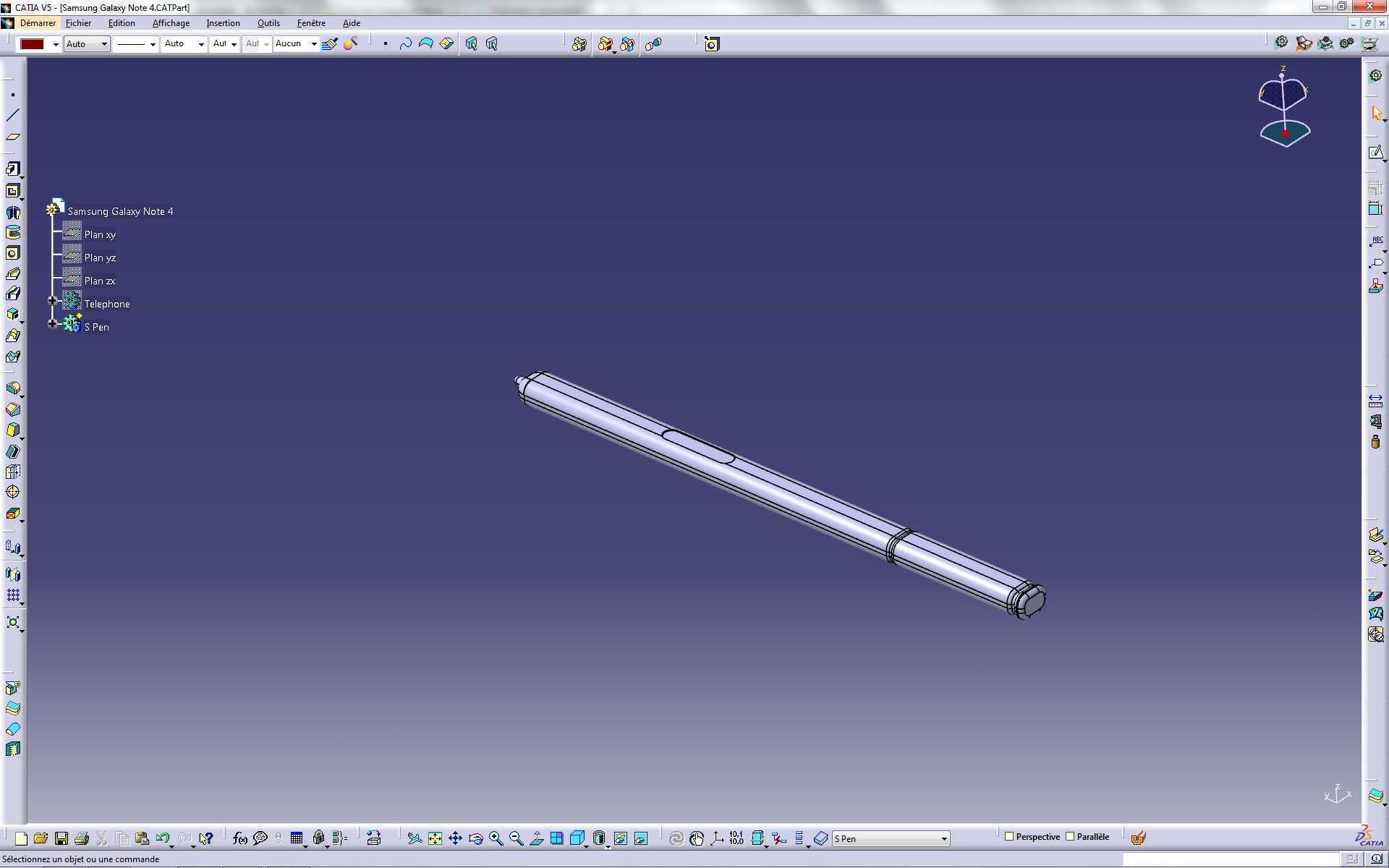
Task: Click the Paintbrush icon in the graphic properties toolbar
Action: pyautogui.click(x=330, y=44)
